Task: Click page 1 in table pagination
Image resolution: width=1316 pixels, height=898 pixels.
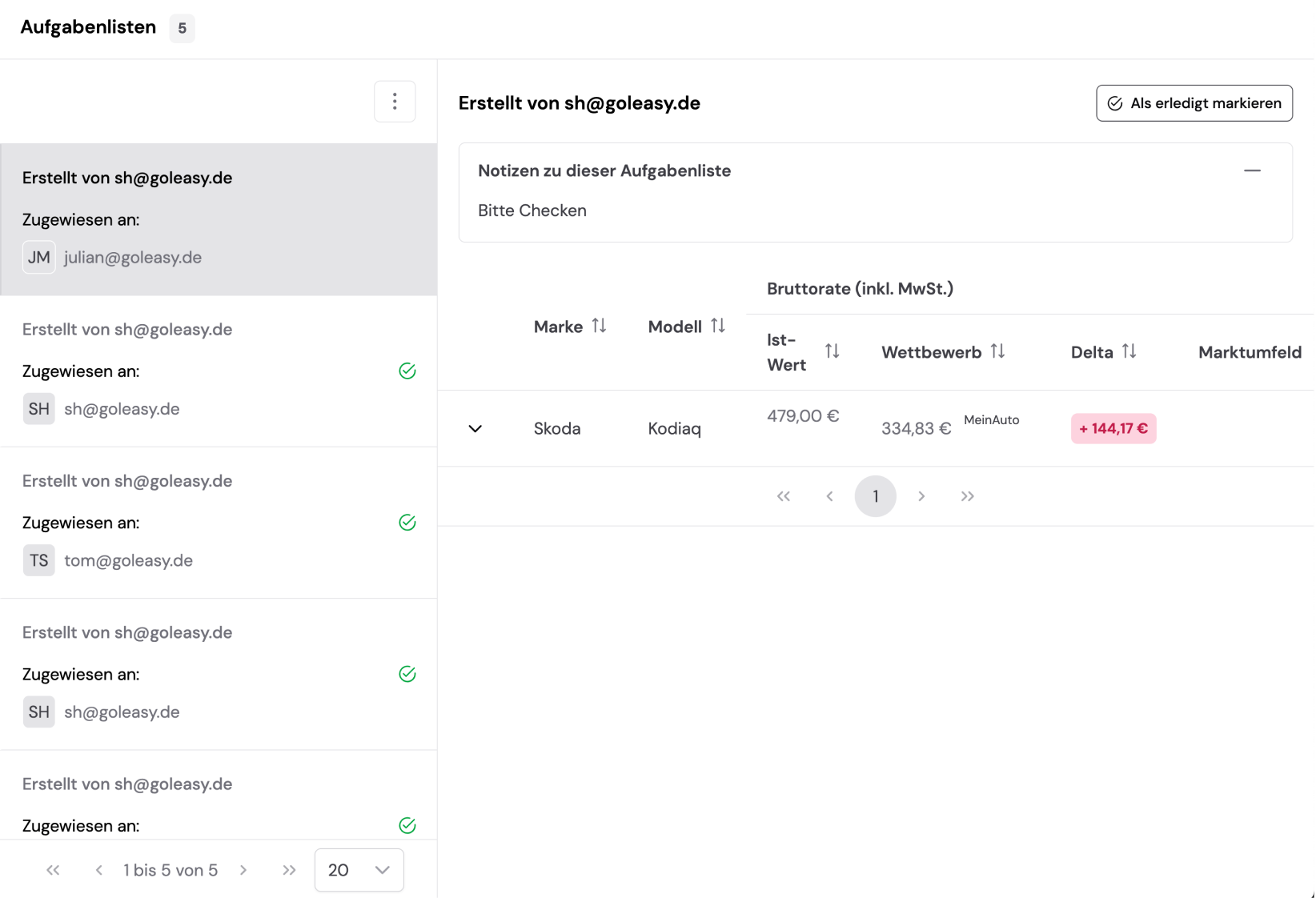Action: click(875, 496)
